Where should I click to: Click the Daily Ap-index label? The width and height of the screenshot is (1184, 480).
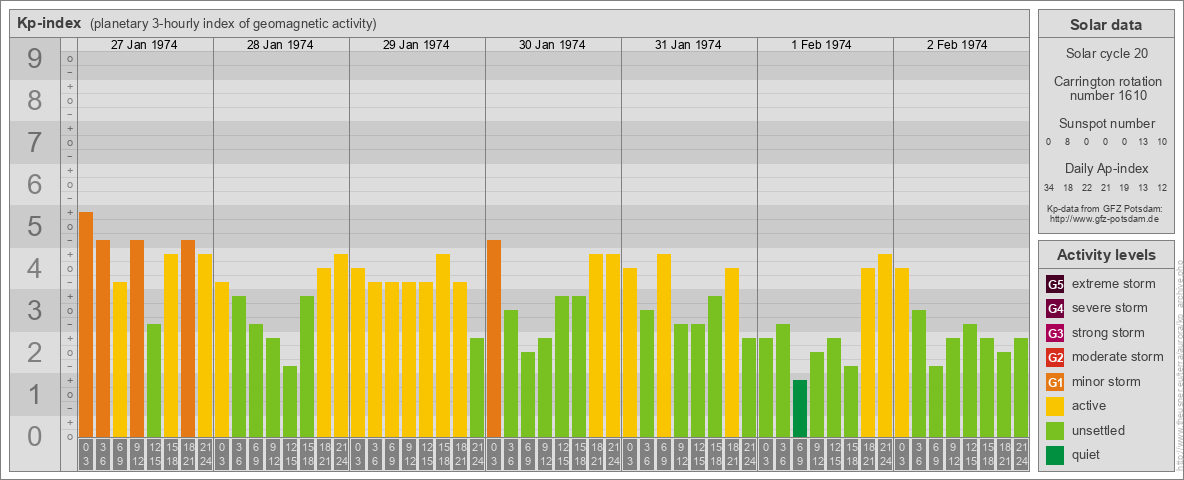[1107, 168]
